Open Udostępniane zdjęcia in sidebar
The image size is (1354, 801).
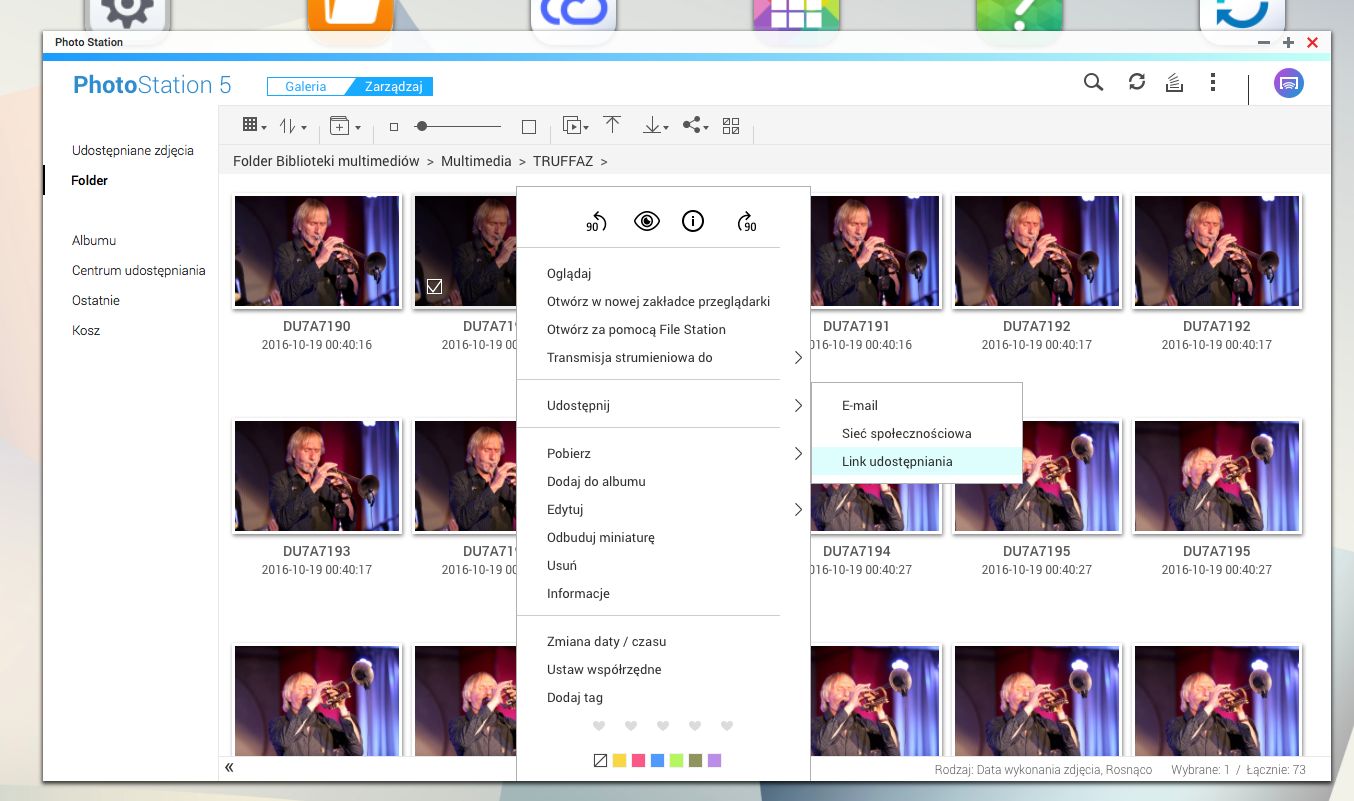[133, 150]
